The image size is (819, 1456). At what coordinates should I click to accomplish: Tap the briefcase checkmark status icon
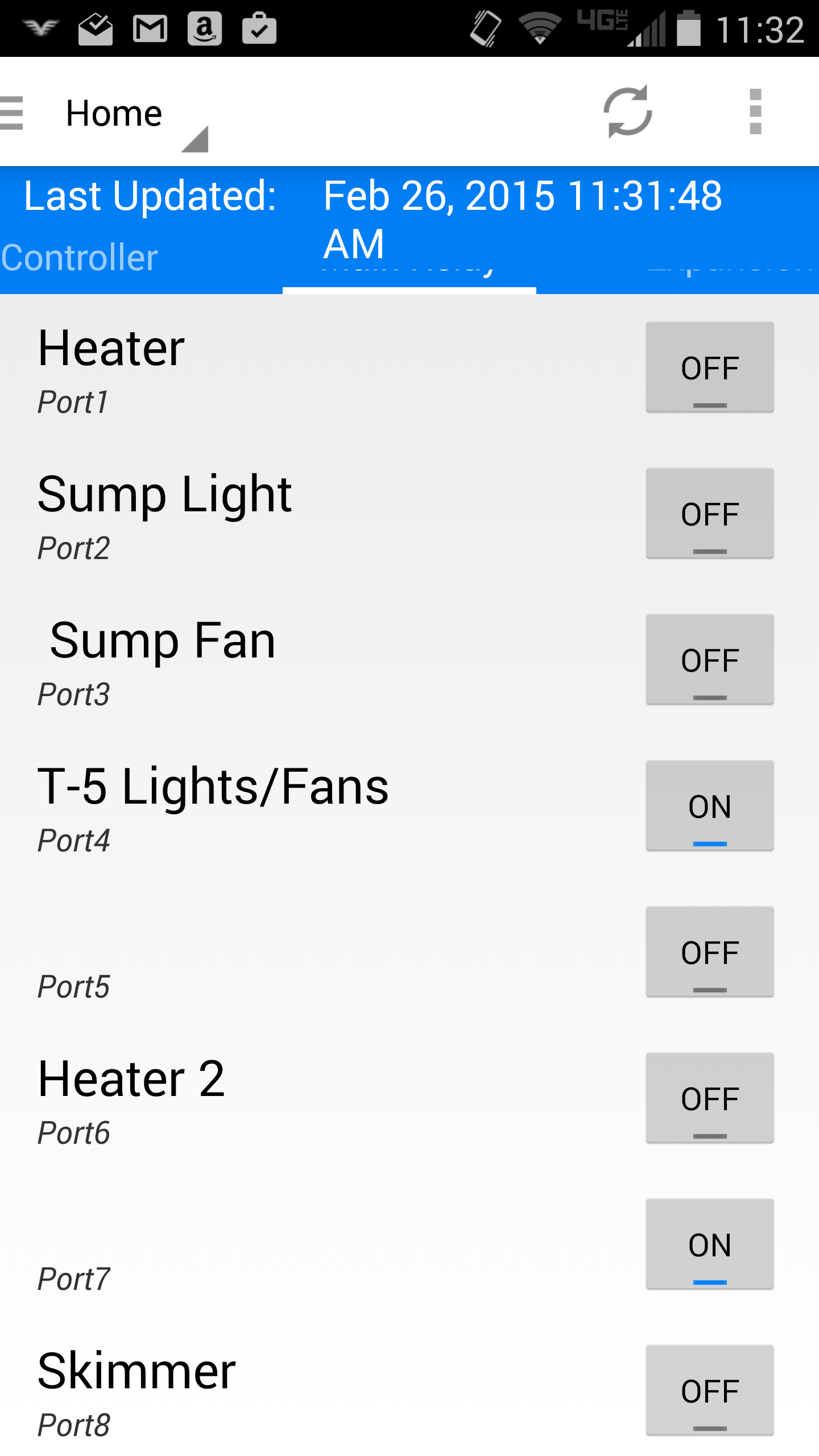pos(259,28)
